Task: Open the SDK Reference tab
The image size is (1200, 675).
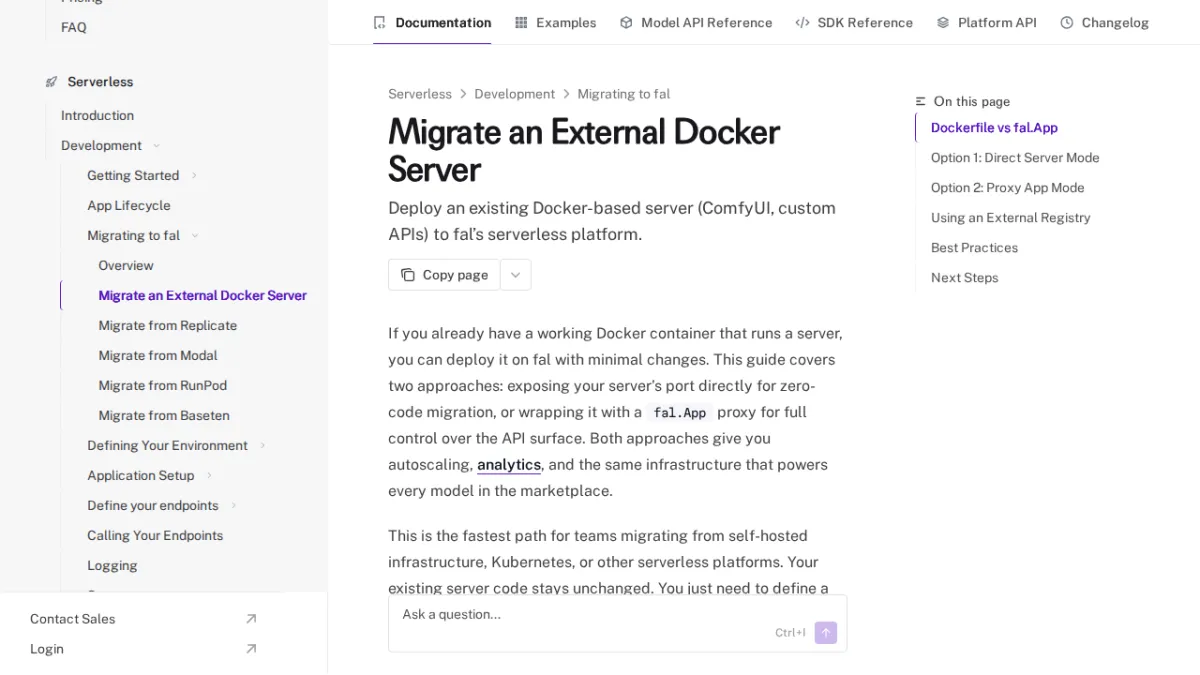Action: [x=854, y=22]
